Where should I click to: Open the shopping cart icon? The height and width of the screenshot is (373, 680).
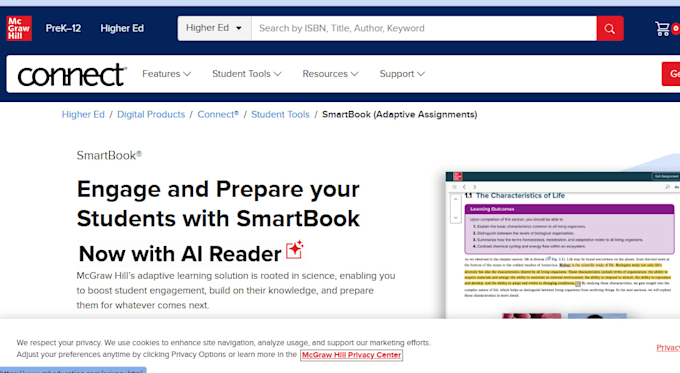click(x=662, y=29)
